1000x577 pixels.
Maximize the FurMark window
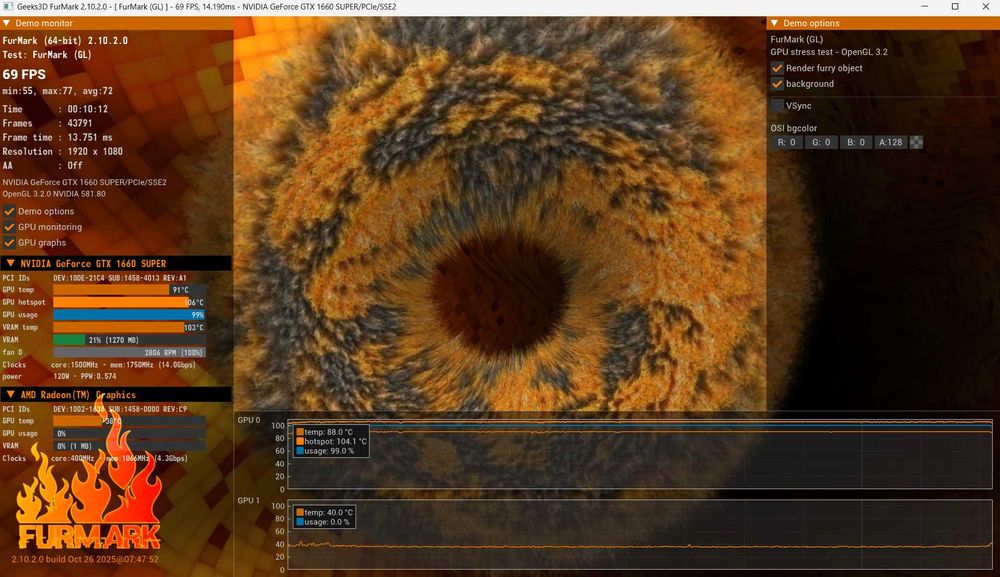click(955, 6)
